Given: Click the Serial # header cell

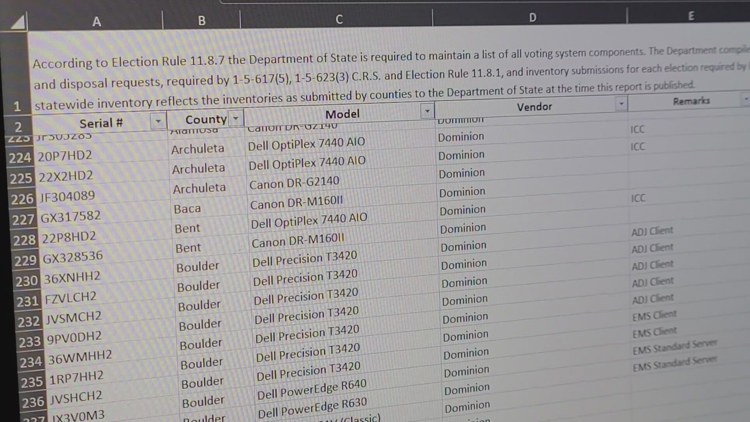Looking at the screenshot, I should click(x=100, y=123).
